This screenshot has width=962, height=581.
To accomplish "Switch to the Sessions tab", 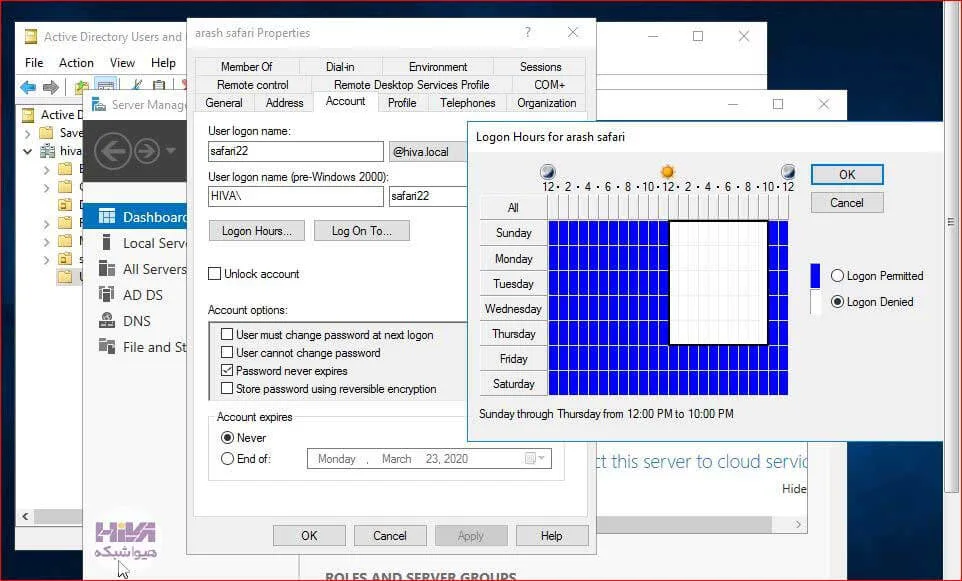I will [x=540, y=66].
